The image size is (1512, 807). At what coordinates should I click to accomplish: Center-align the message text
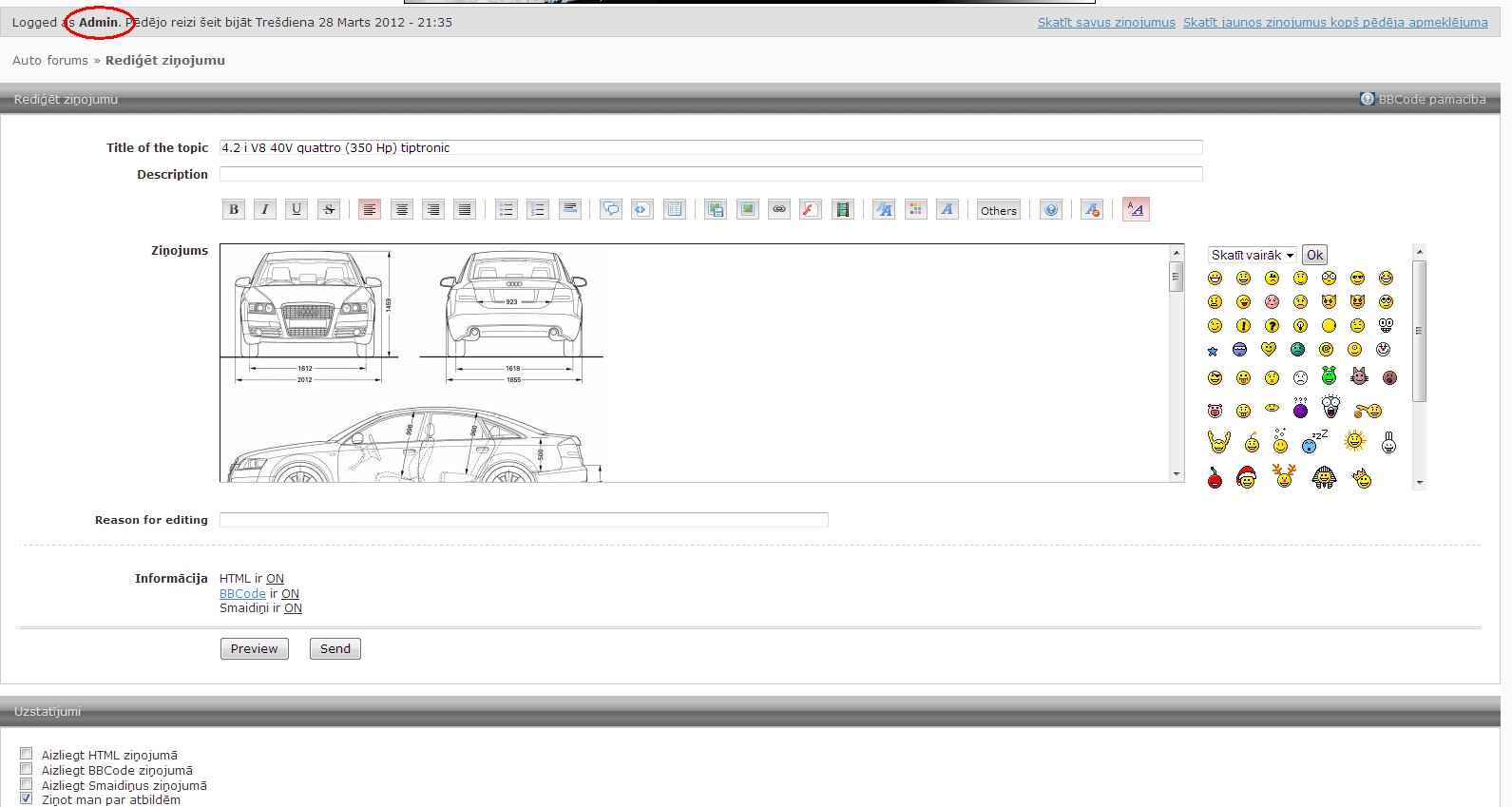[x=402, y=209]
